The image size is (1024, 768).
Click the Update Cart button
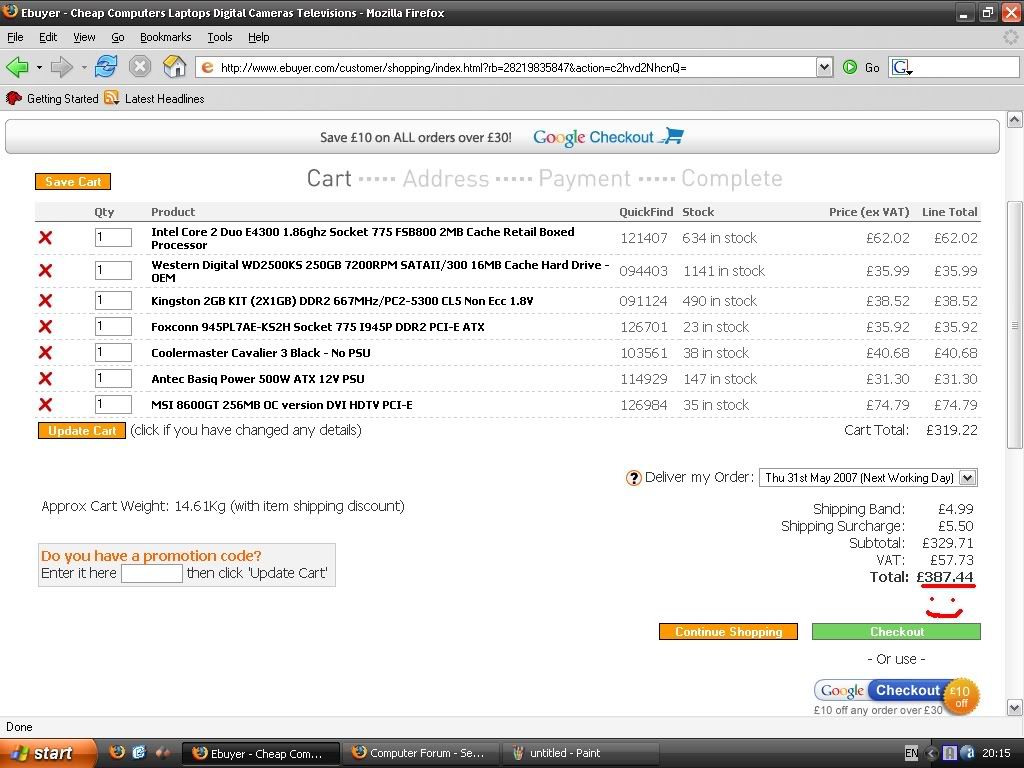pyautogui.click(x=82, y=431)
